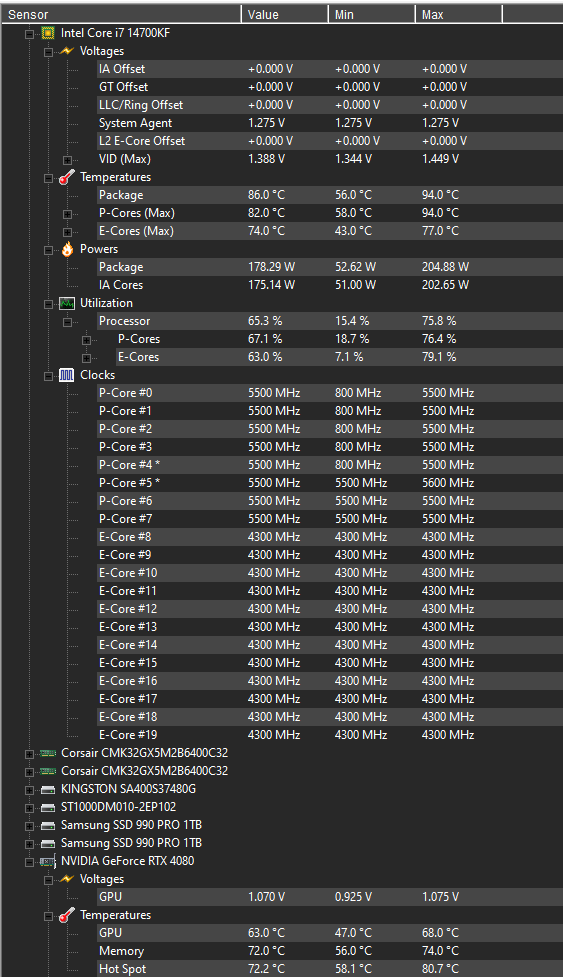Click the Clocks waveform icon
This screenshot has height=977, width=563.
tap(67, 375)
